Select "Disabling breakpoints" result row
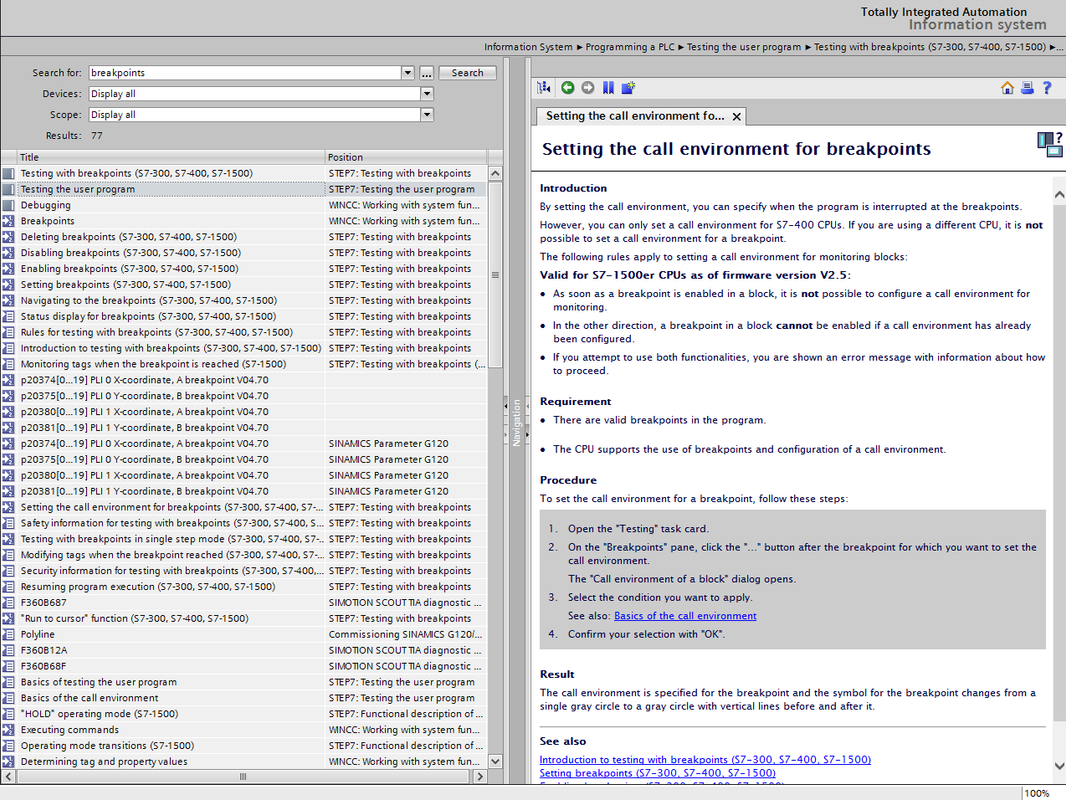The height and width of the screenshot is (800, 1066). click(x=245, y=253)
